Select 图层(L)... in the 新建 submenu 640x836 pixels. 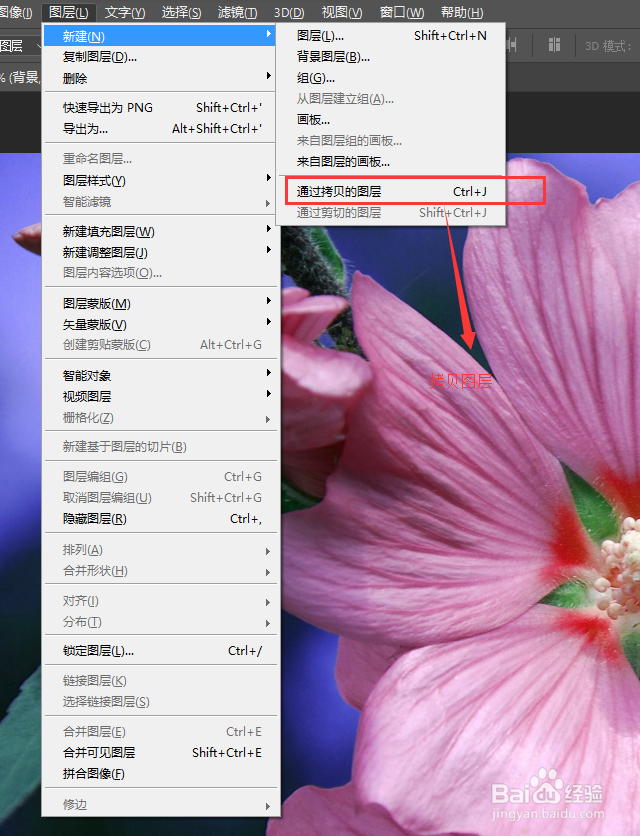tap(390, 36)
